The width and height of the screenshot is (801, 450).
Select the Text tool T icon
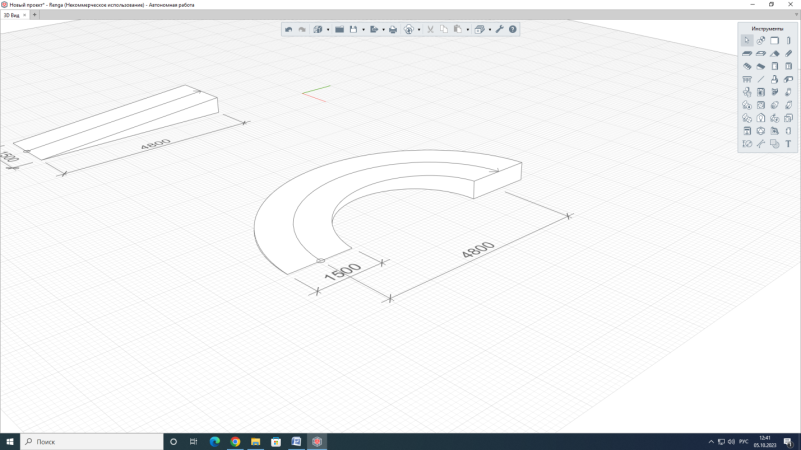(788, 144)
